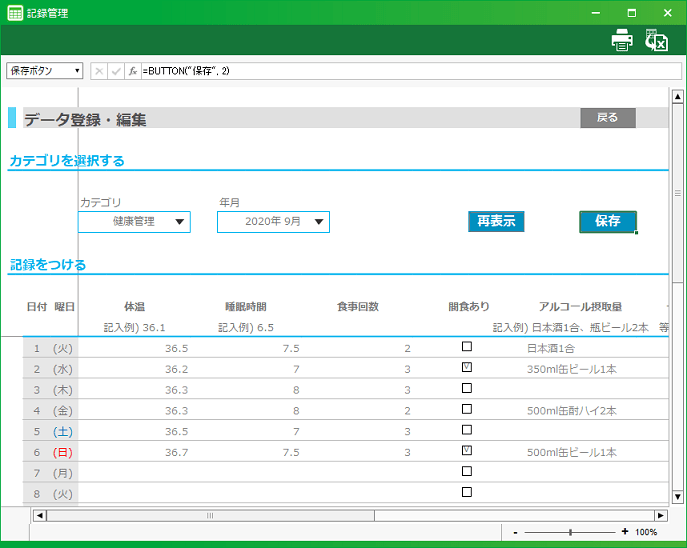The width and height of the screenshot is (687, 548).
Task: Select the row header for day 5 (土)
Action: pos(50,431)
